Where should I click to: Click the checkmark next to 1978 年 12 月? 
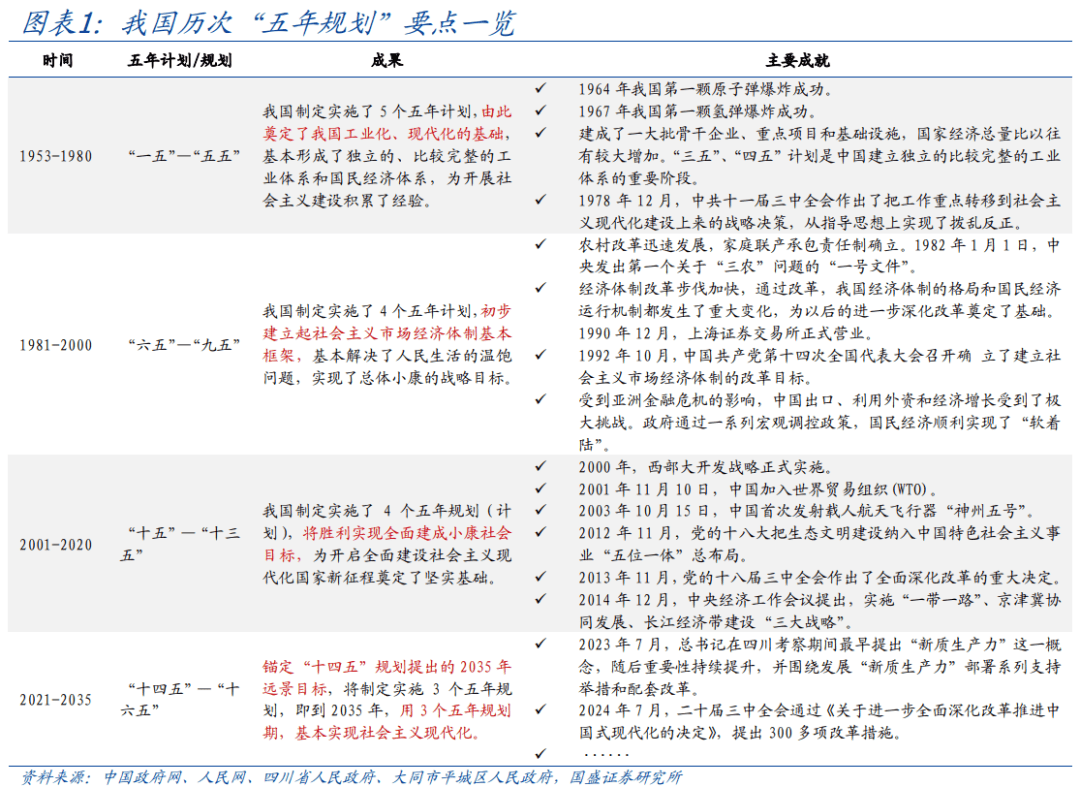tap(540, 200)
